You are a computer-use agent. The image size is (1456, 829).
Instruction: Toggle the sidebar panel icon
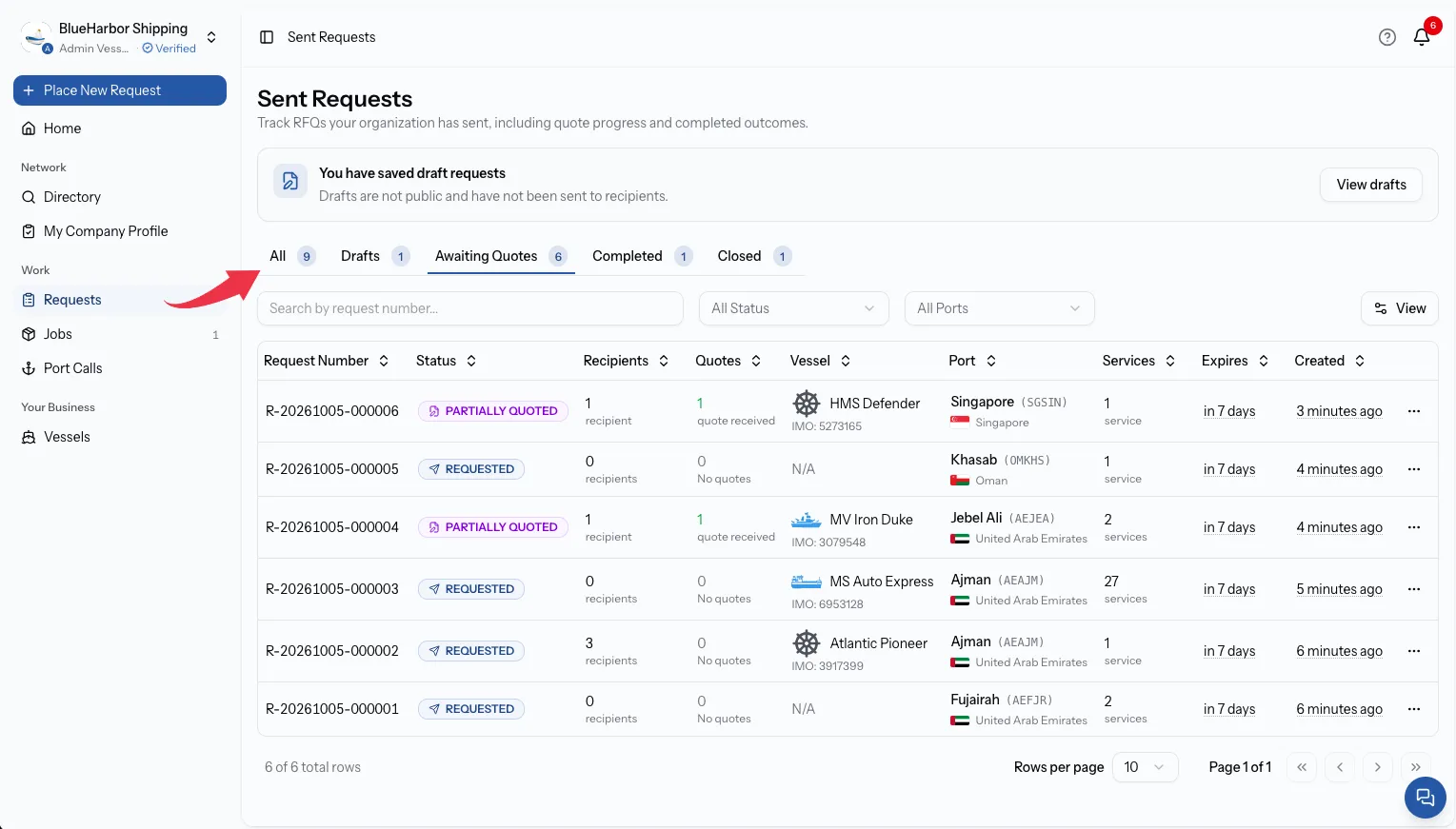pyautogui.click(x=267, y=37)
